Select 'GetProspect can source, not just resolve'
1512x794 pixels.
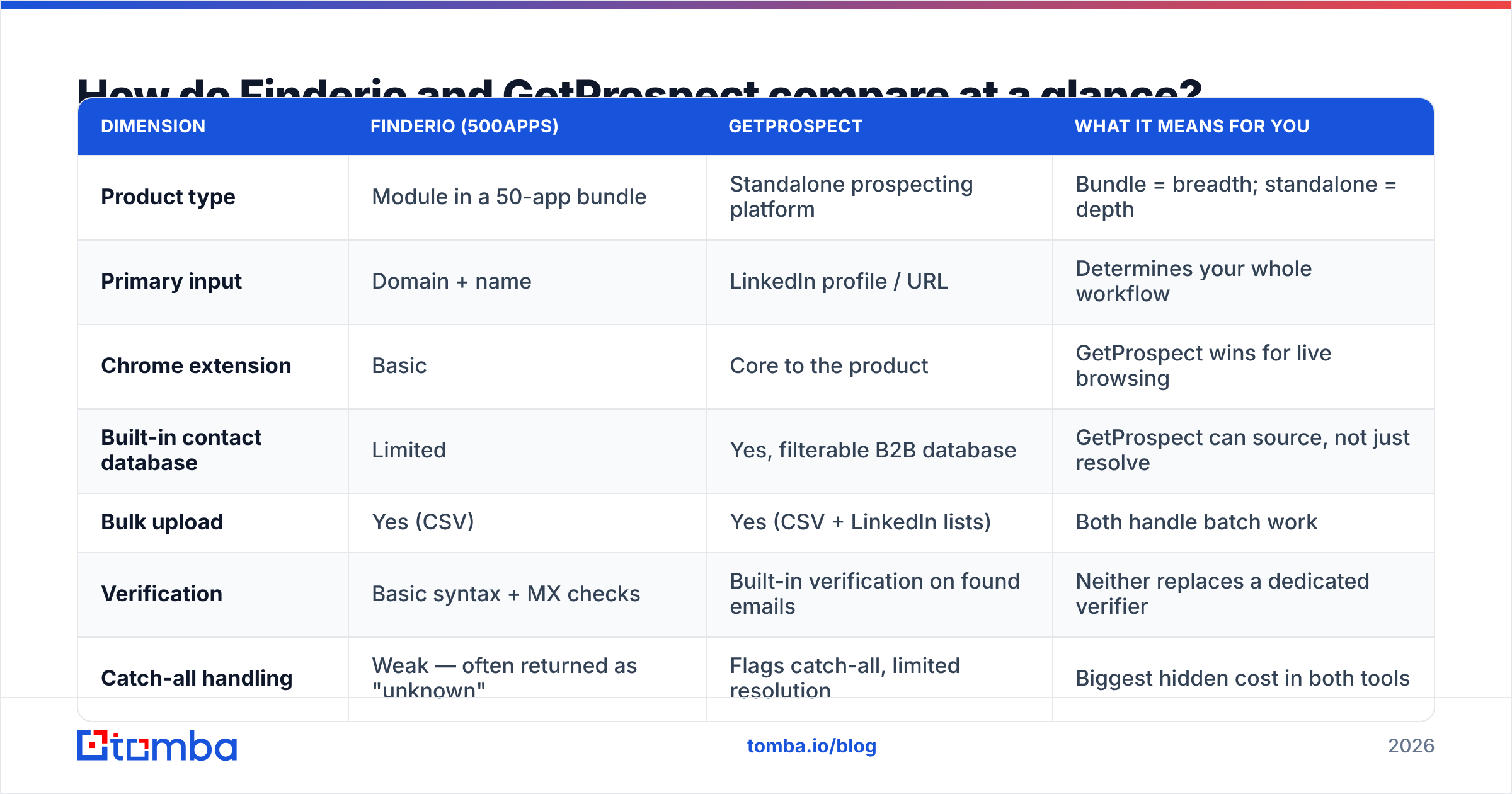tap(1242, 450)
